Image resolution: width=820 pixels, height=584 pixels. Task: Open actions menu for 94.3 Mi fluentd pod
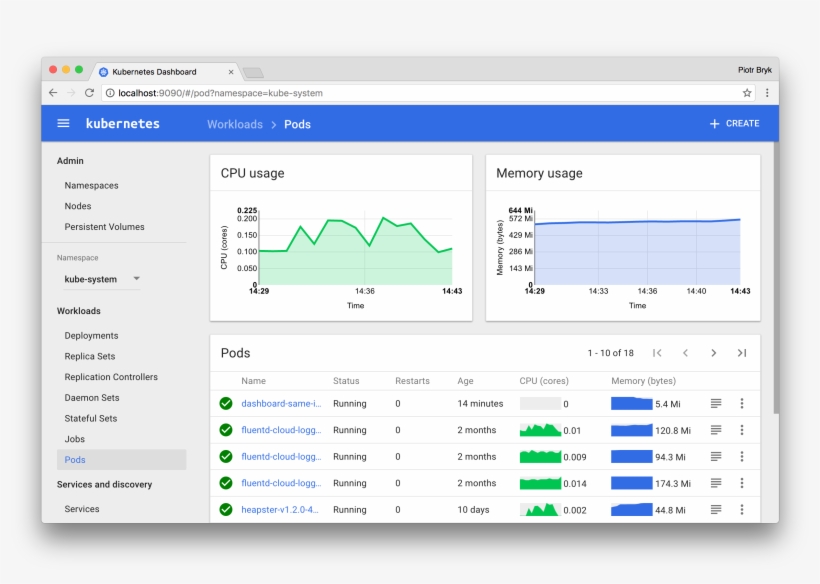pos(742,456)
